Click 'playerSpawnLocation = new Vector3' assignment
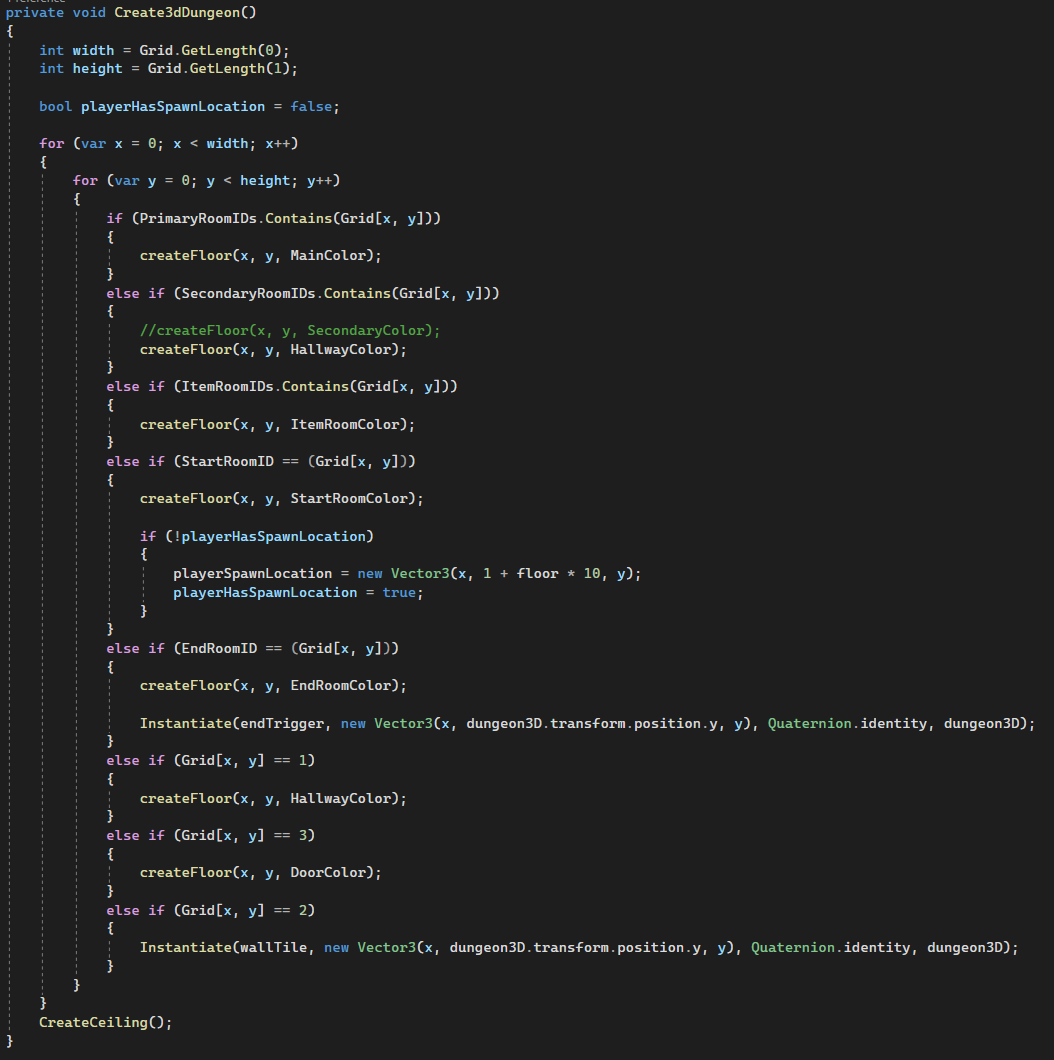The image size is (1054, 1060). [x=407, y=574]
